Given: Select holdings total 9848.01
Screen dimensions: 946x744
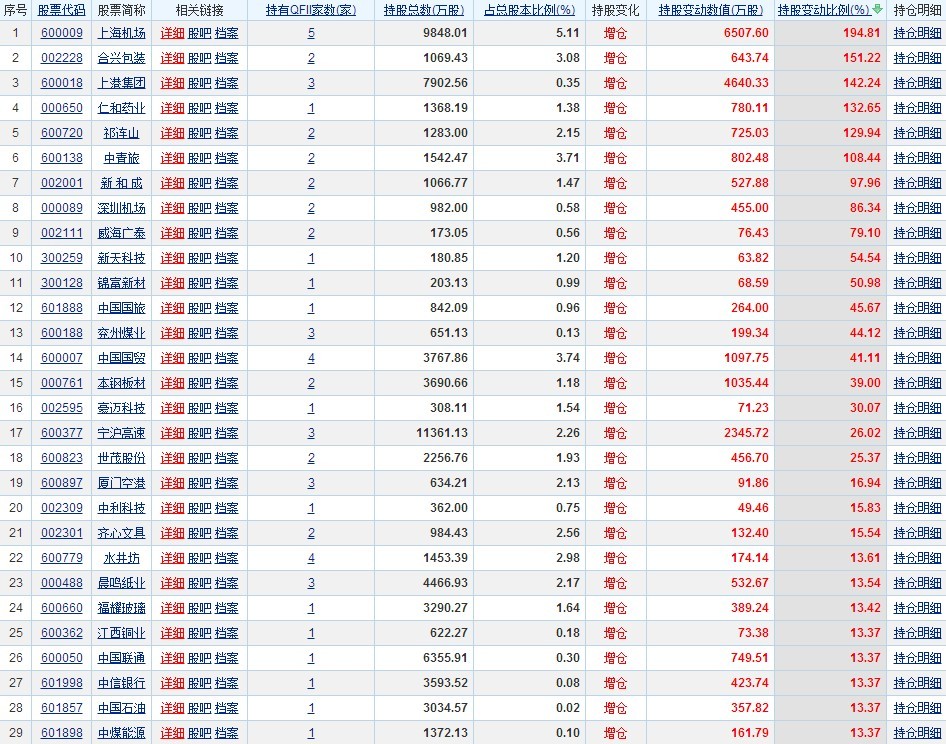Looking at the screenshot, I should tap(445, 33).
